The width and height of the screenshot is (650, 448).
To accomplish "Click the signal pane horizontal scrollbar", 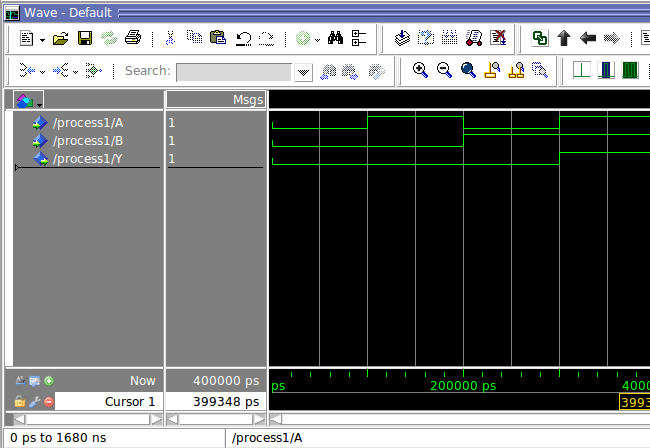I will pos(87,419).
